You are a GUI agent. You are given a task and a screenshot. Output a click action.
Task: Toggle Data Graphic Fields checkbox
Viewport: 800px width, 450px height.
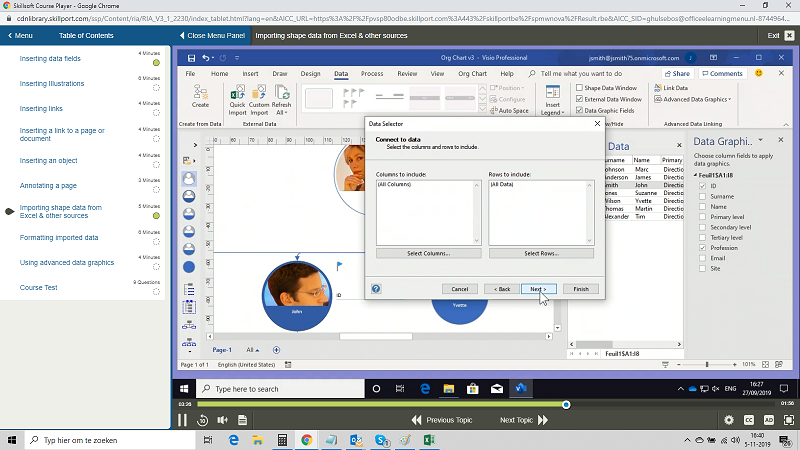click(x=579, y=110)
